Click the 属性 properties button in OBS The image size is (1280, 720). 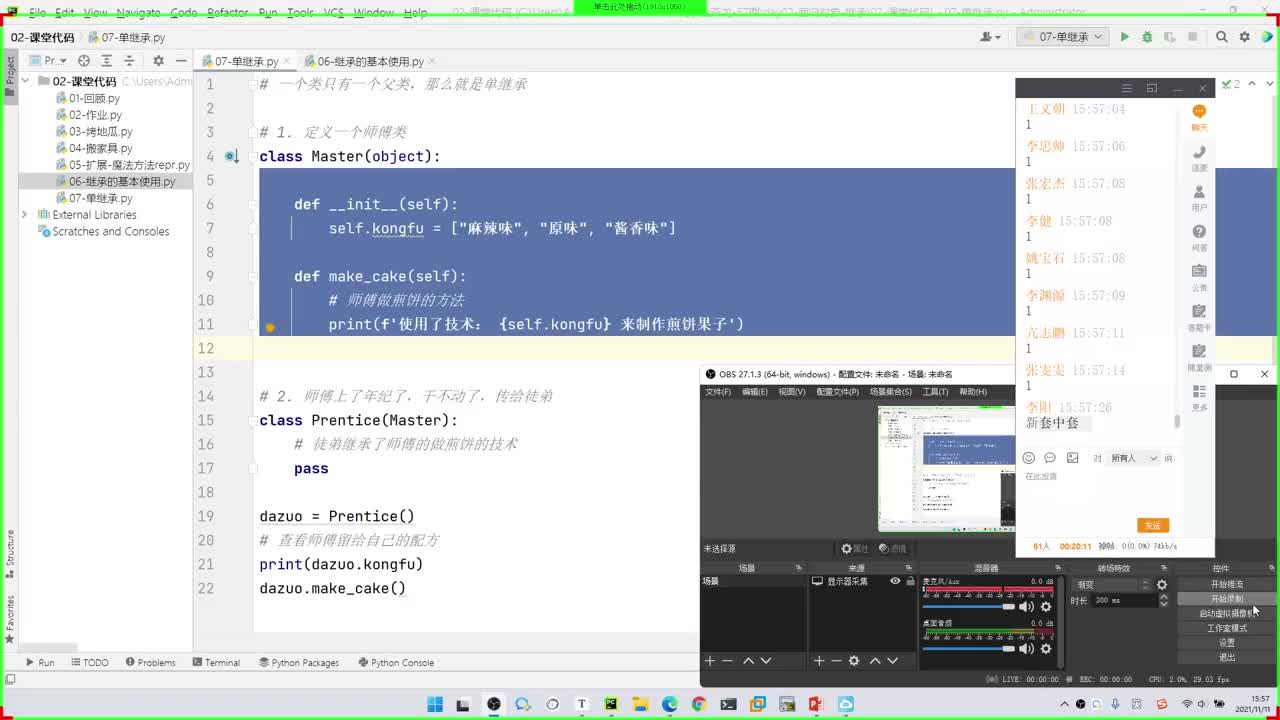point(855,548)
